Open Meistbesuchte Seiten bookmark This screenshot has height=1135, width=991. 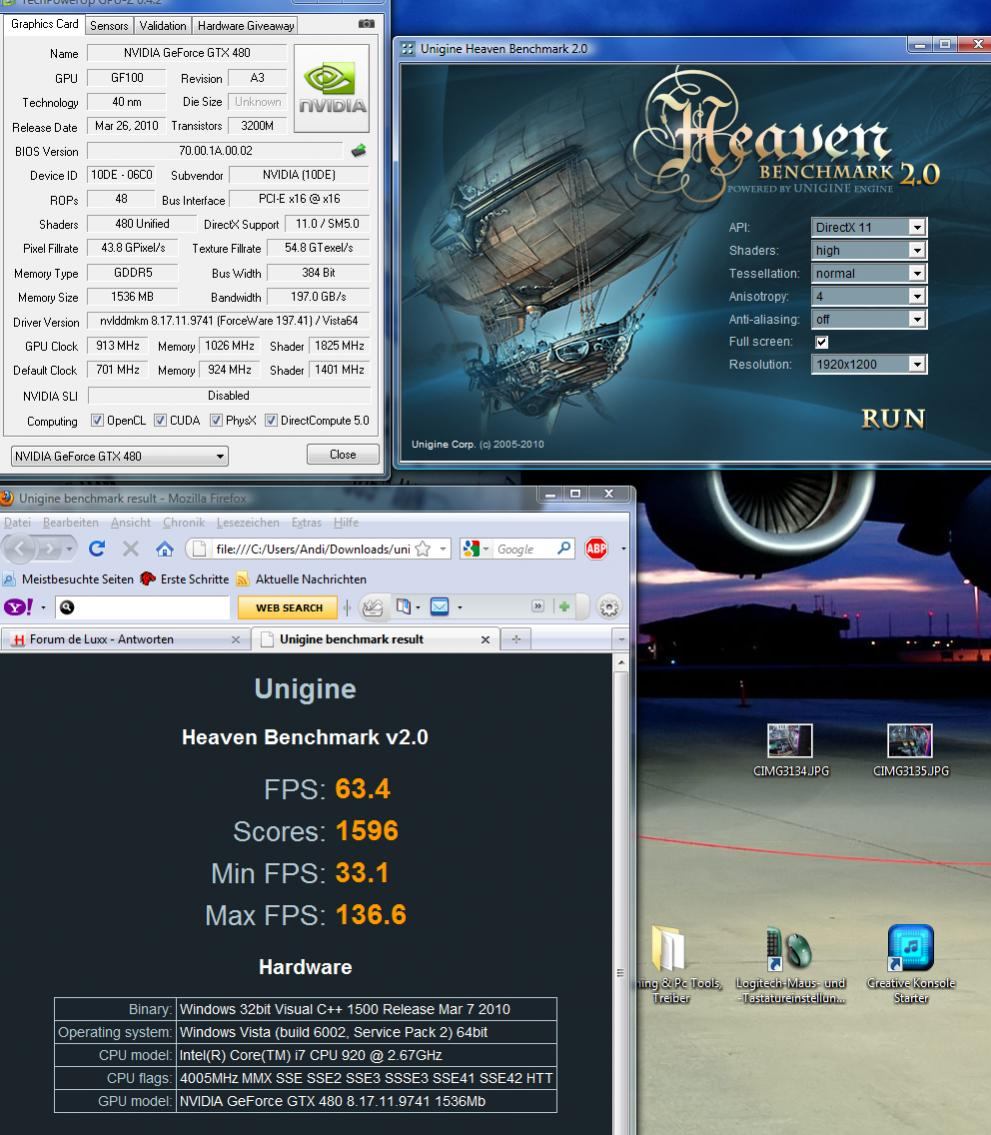69,579
